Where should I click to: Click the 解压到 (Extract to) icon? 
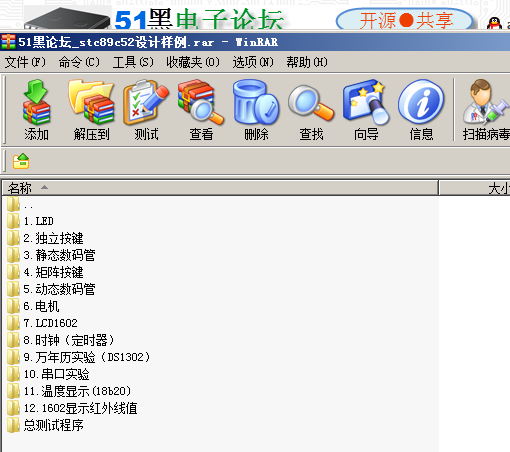coord(91,110)
